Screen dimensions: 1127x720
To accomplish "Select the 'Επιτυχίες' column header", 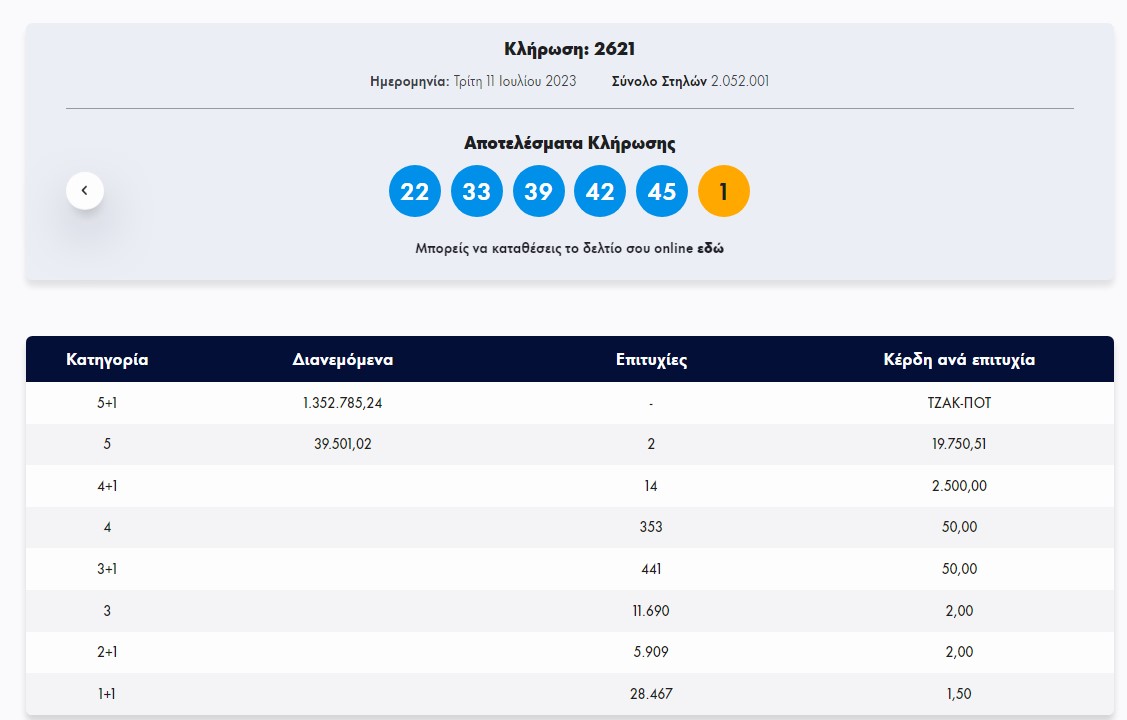I will tap(651, 360).
